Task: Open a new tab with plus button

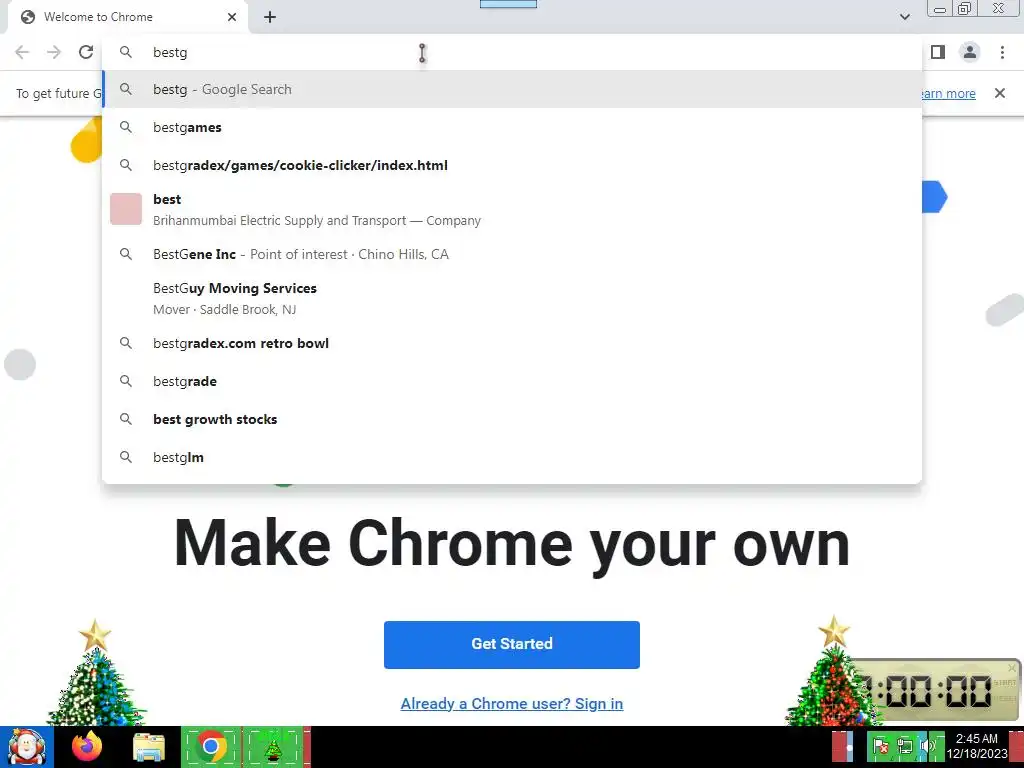Action: (x=270, y=18)
